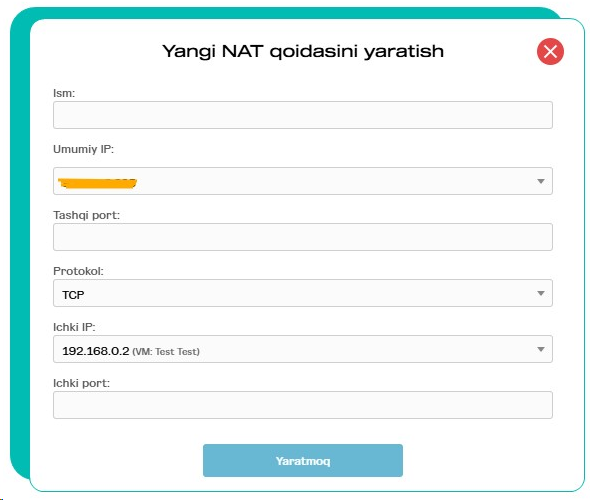Click the Protokol label
Image resolution: width=590 pixels, height=500 pixels.
(78, 271)
